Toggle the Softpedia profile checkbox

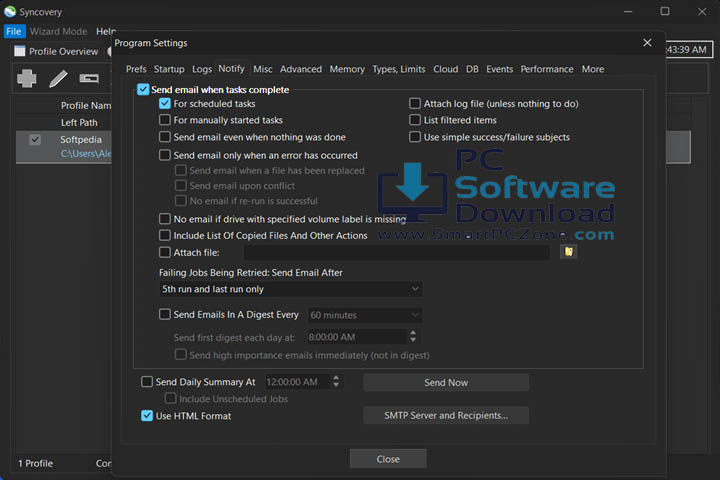pyautogui.click(x=35, y=140)
